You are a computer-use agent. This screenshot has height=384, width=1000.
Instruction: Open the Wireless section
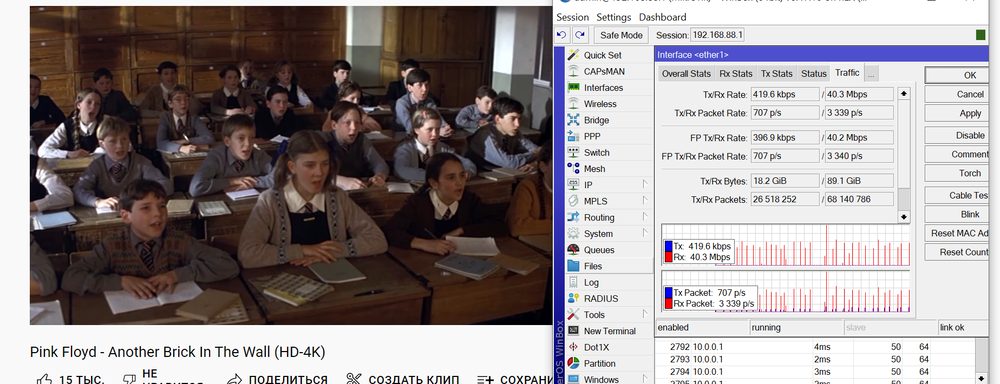(600, 103)
